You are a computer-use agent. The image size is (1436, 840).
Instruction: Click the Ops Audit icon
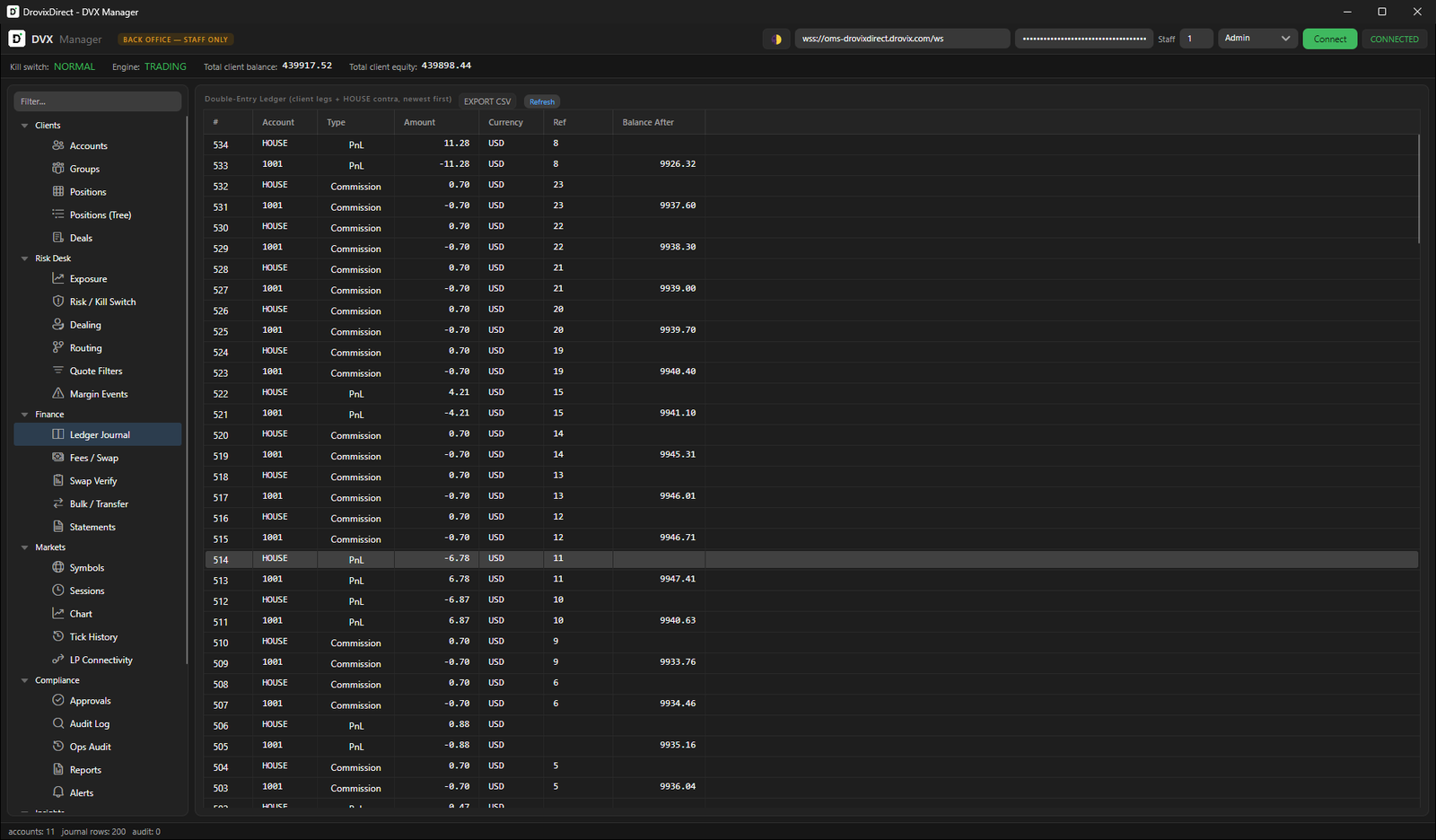tap(58, 747)
